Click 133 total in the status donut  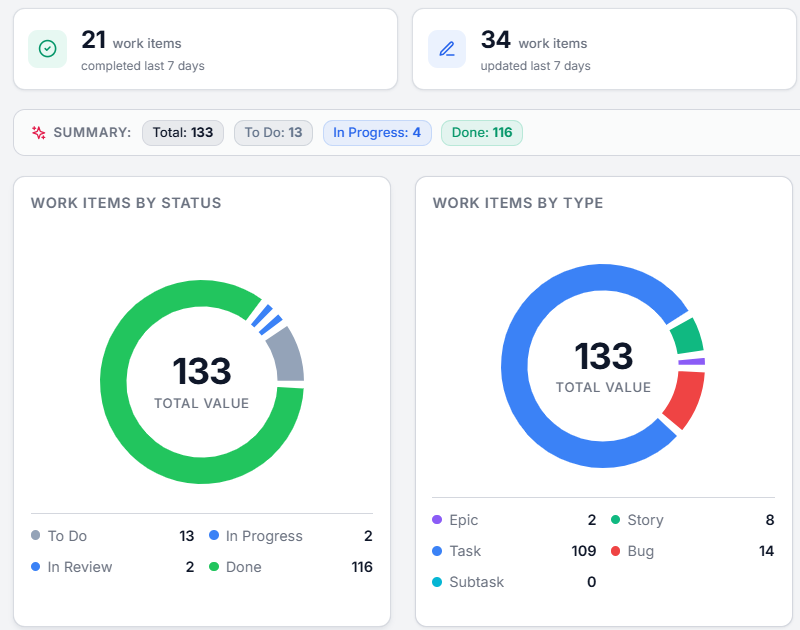tap(202, 371)
